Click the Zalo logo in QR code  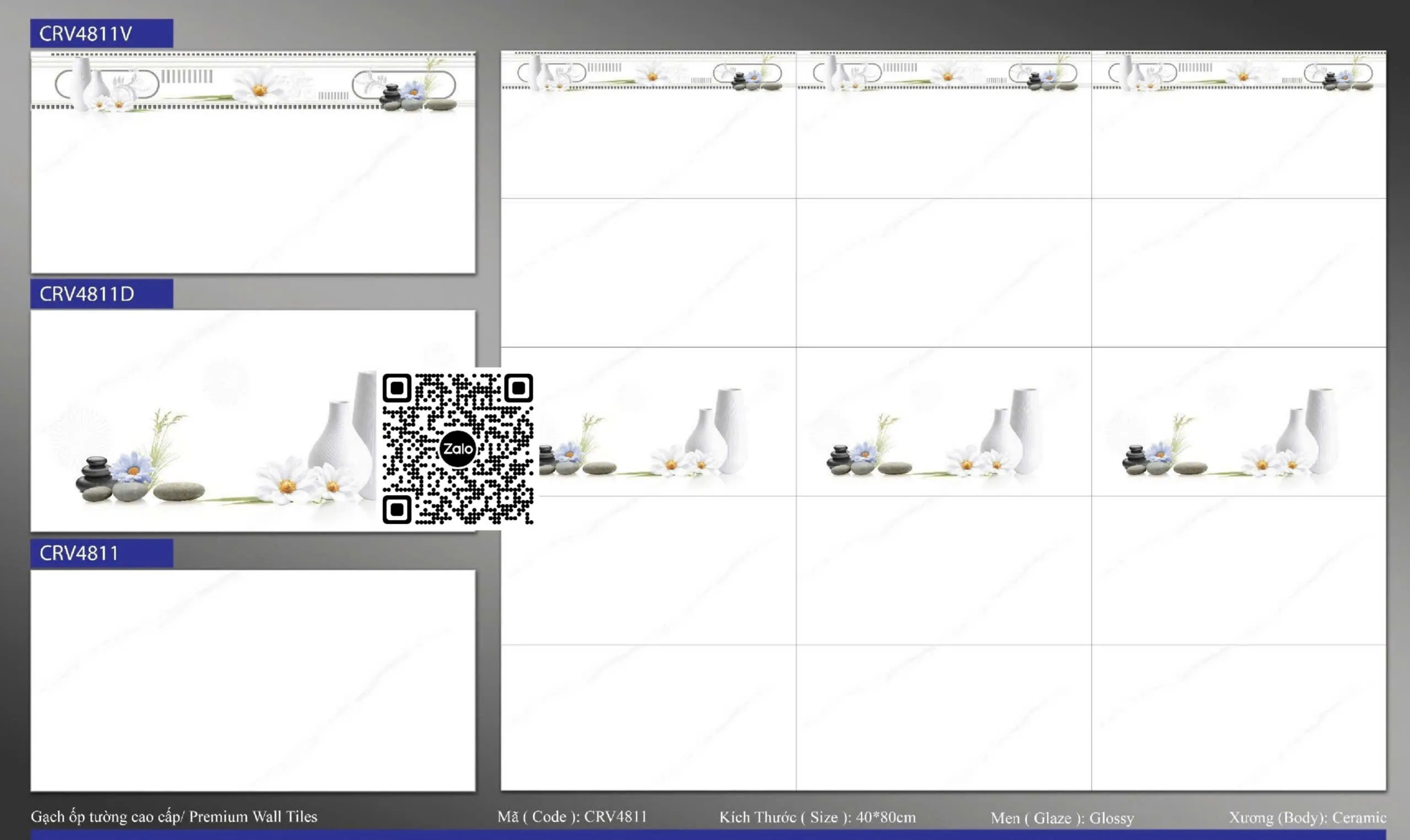point(457,449)
